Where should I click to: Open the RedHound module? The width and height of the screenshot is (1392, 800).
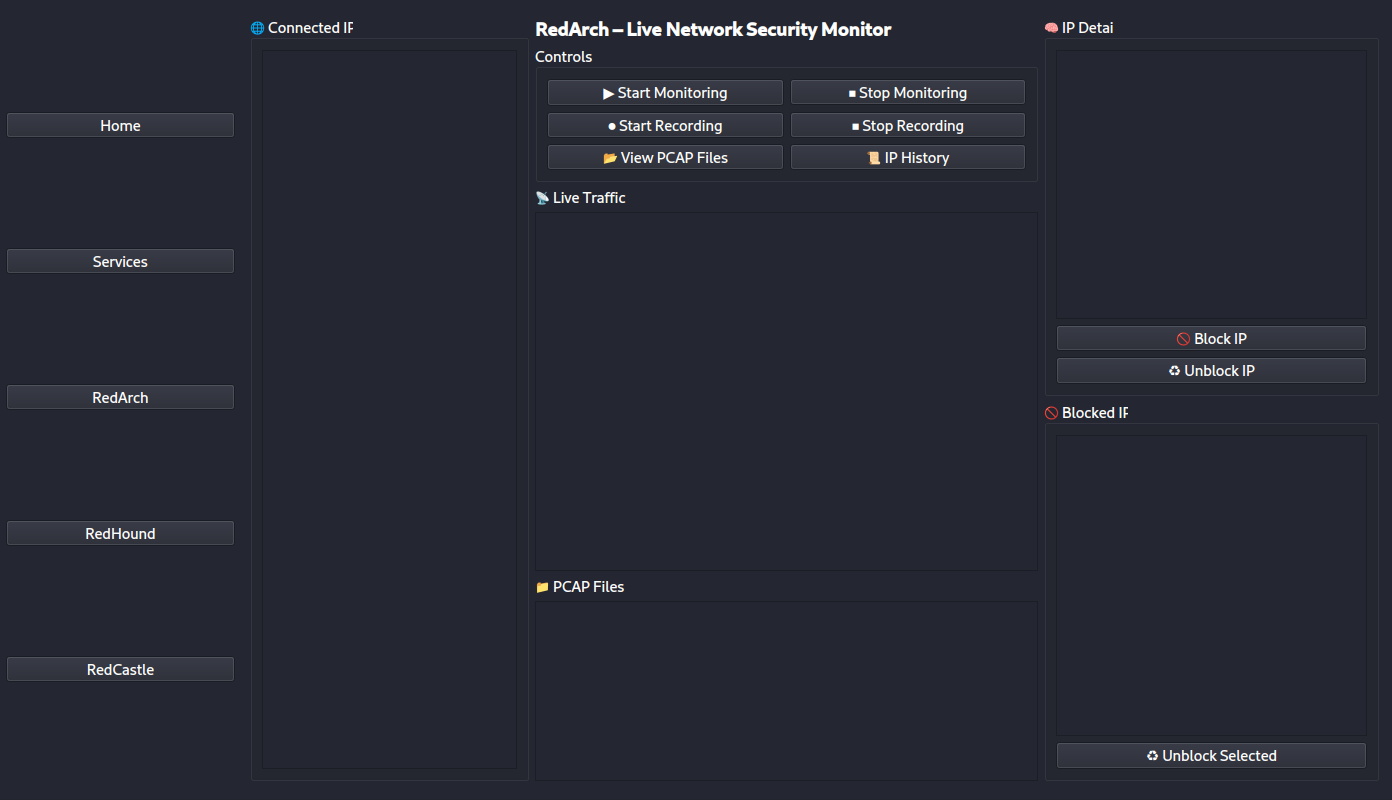(x=120, y=533)
